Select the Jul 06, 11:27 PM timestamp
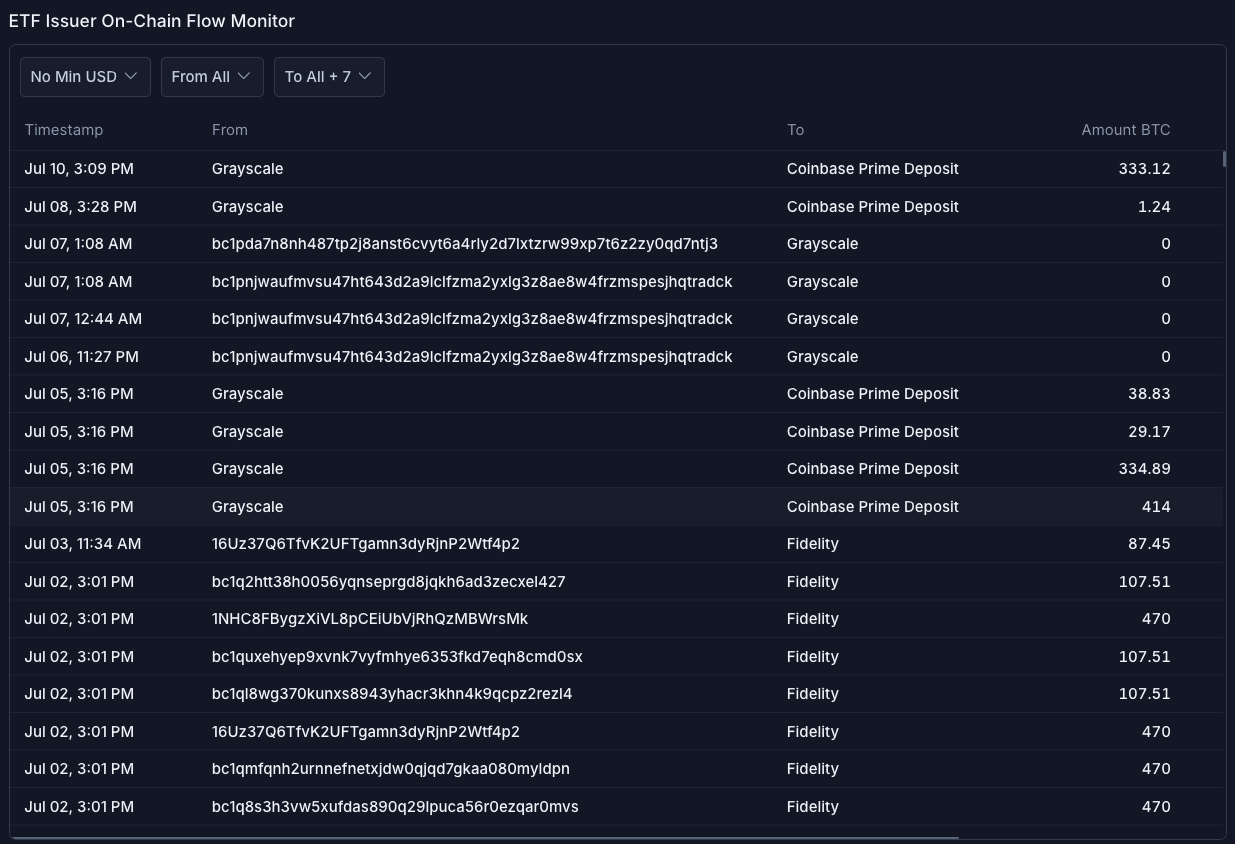 coord(82,357)
